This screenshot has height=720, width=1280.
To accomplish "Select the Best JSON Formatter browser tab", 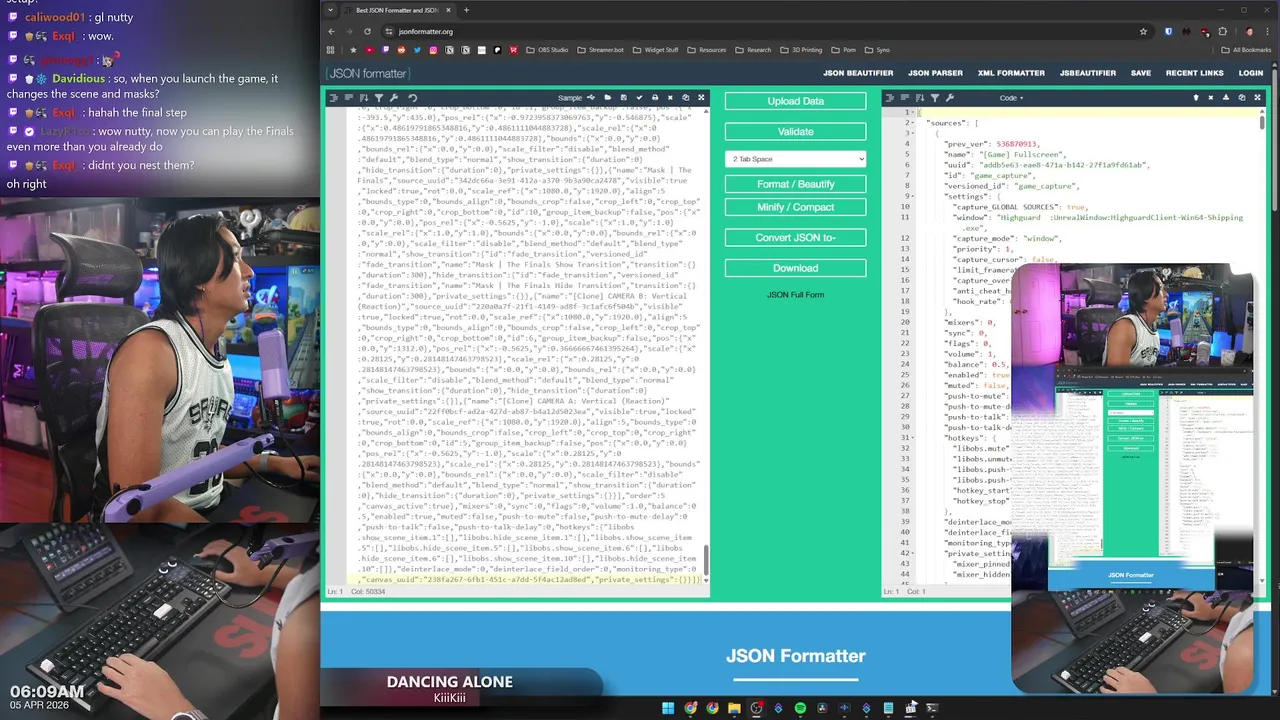I will (x=395, y=10).
